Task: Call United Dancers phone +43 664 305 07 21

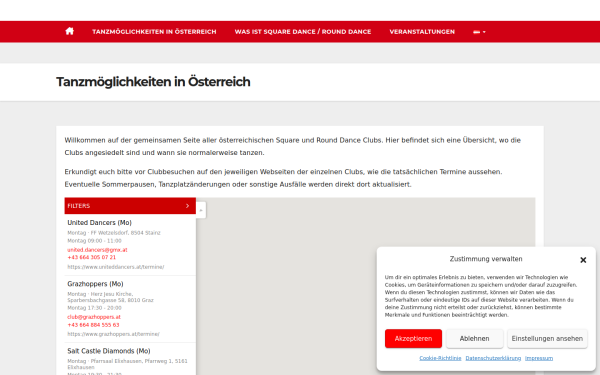Action: tap(91, 258)
